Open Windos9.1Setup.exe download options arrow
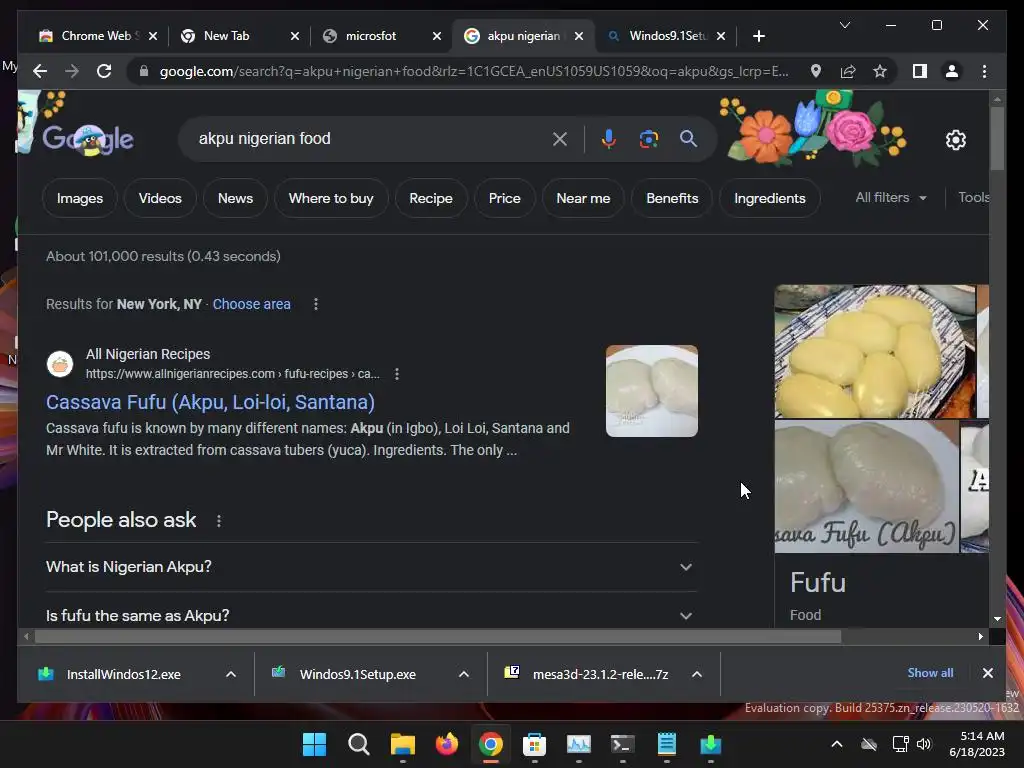1024x768 pixels. 464,675
